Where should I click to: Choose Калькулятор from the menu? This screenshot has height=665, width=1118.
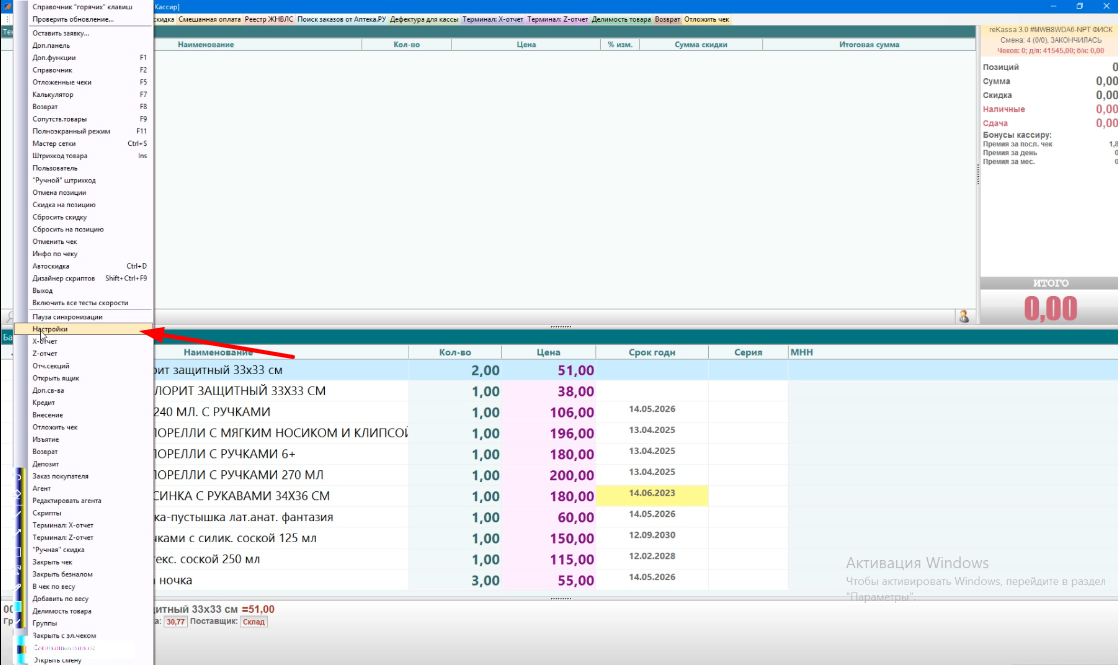[x=54, y=94]
